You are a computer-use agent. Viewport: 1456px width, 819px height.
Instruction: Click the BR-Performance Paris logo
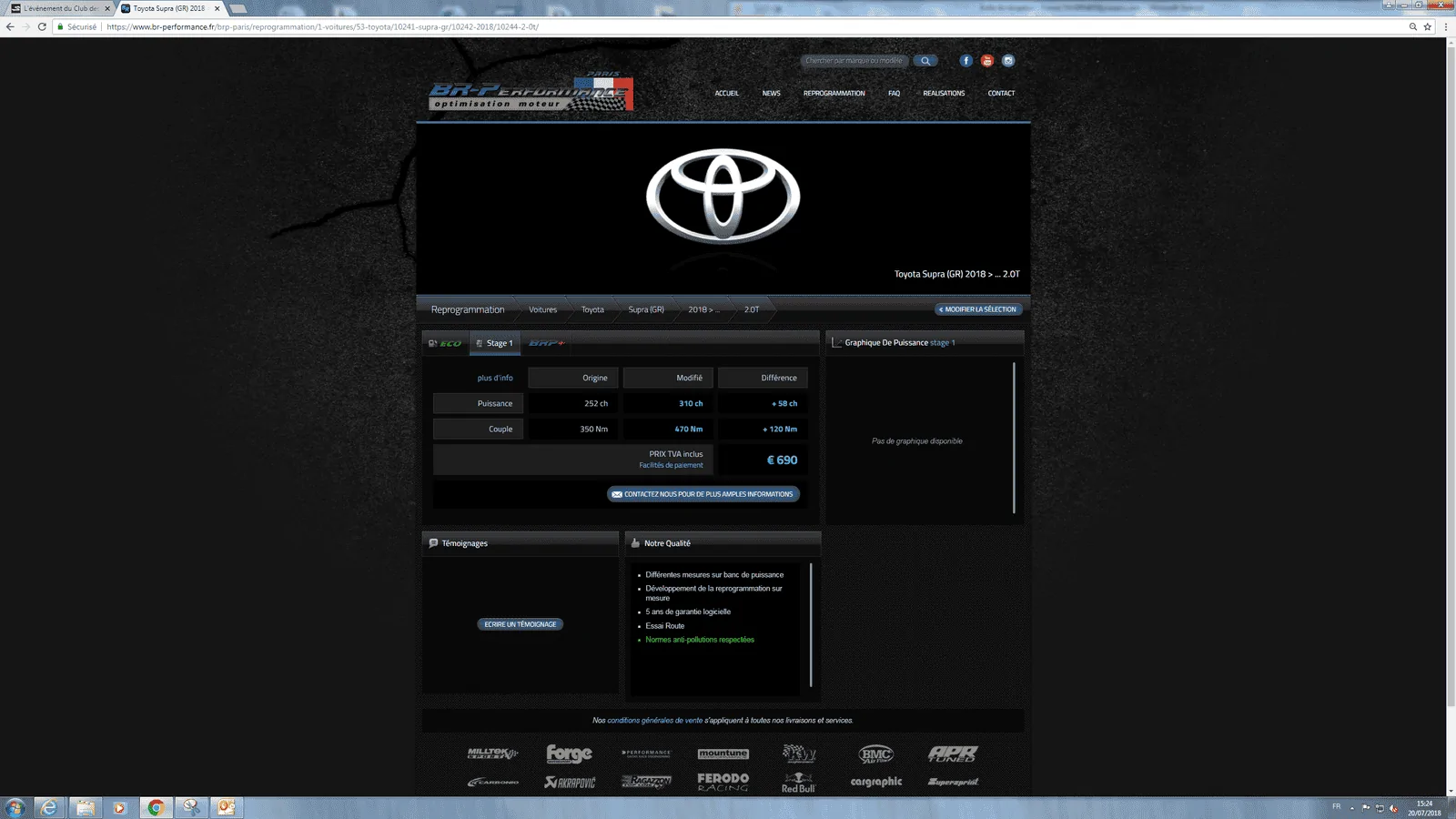[531, 91]
